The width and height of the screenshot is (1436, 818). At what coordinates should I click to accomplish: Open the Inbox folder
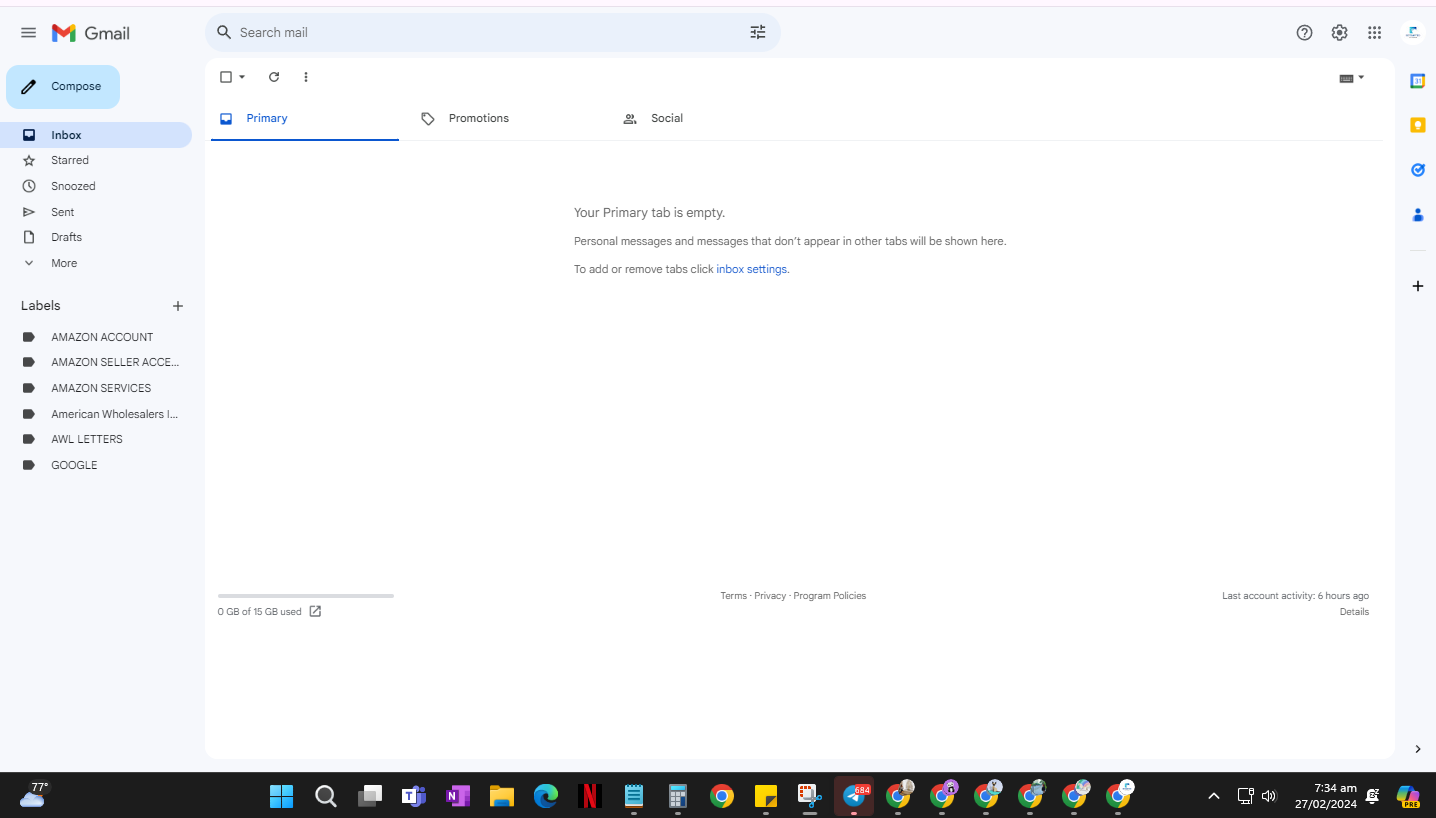(96, 135)
